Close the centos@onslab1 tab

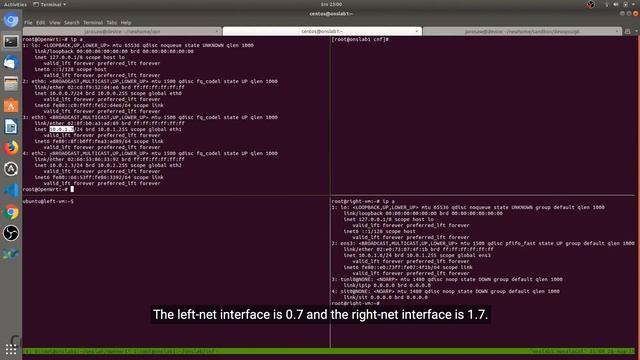point(417,31)
